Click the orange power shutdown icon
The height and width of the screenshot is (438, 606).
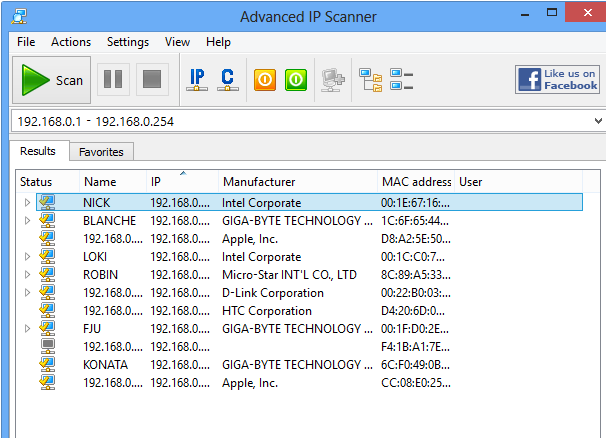coord(265,80)
